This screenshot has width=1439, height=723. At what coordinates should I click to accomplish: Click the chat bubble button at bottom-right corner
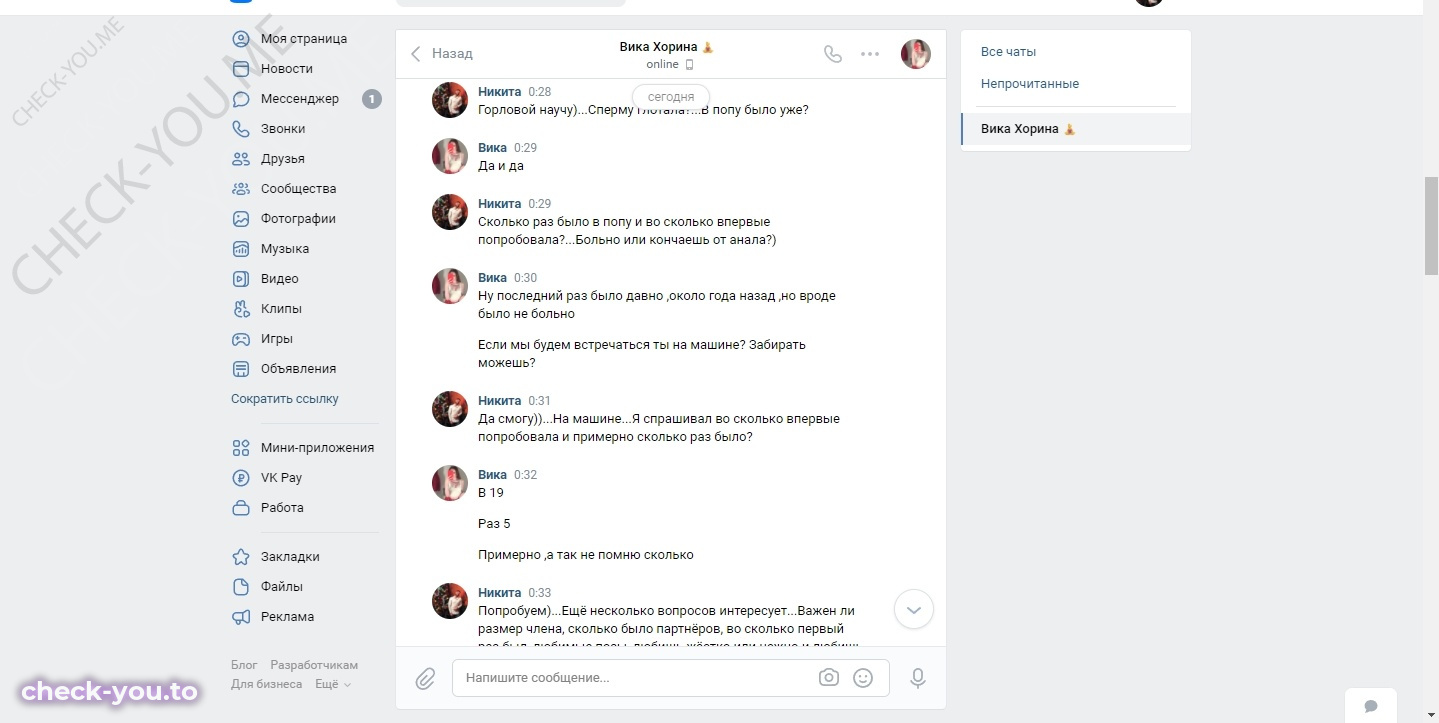(x=1371, y=706)
